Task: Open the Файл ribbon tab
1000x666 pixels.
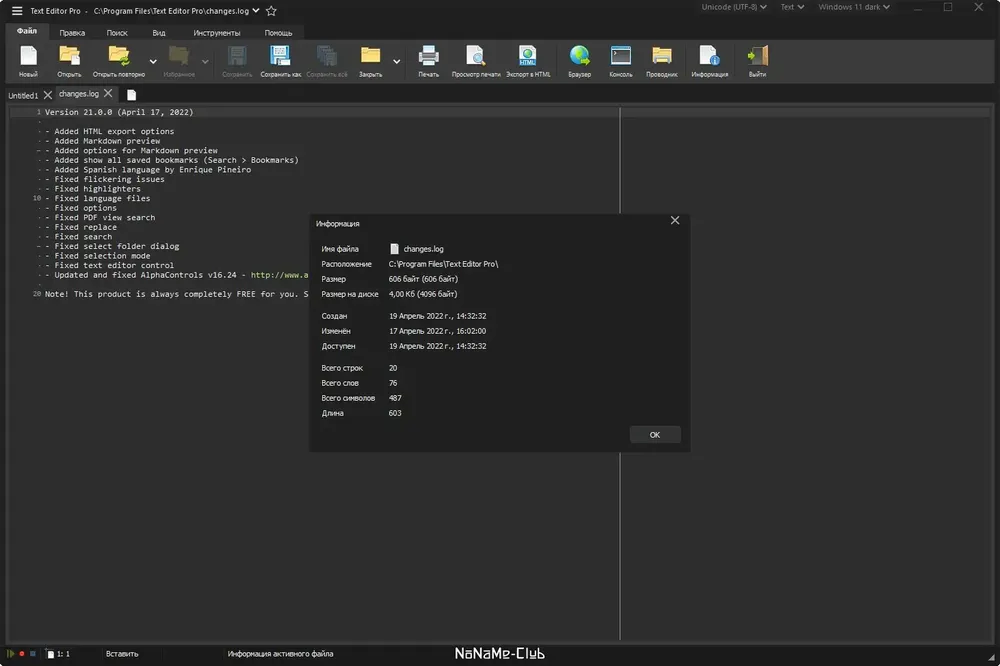Action: [27, 31]
